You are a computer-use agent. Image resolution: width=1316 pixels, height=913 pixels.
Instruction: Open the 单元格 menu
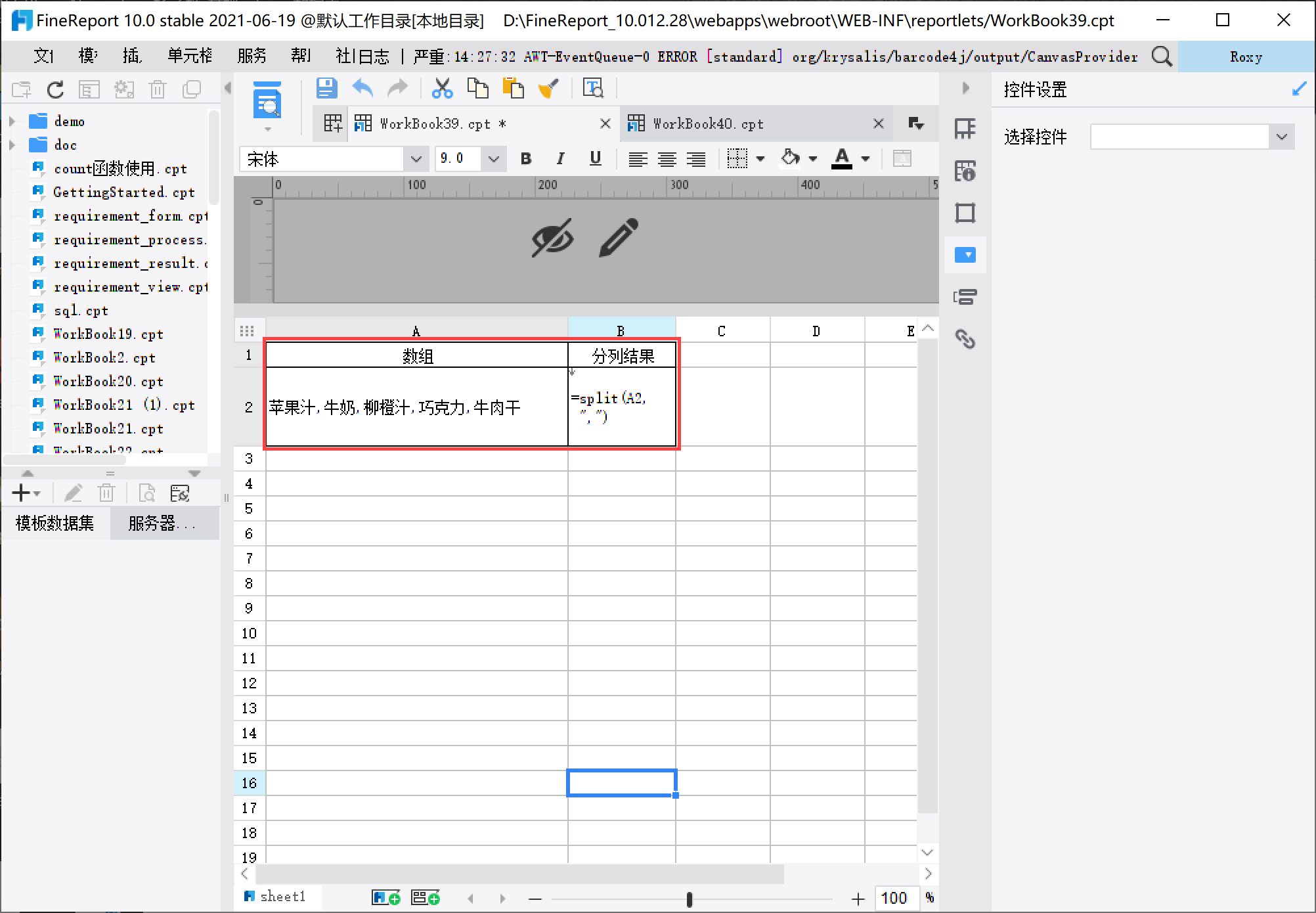pyautogui.click(x=190, y=56)
